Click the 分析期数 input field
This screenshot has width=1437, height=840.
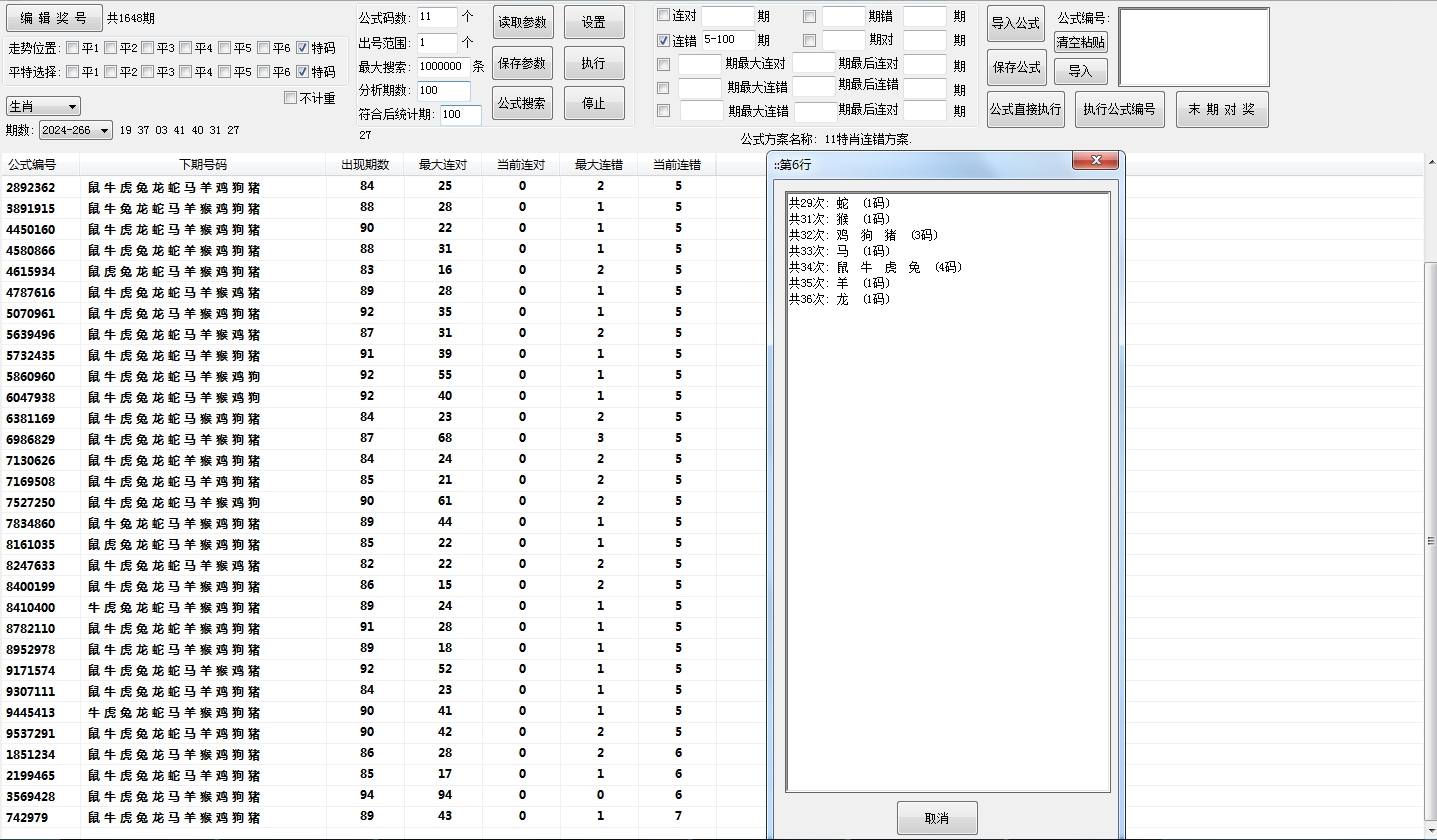pyautogui.click(x=443, y=91)
